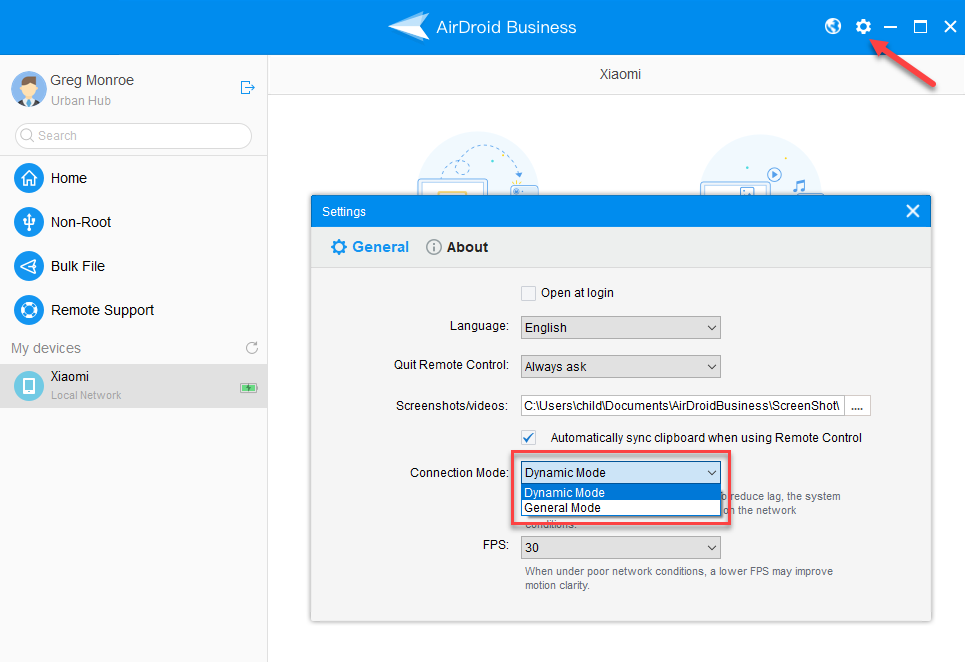Screen dimensions: 965x662
Task: Browse for screenshots folder with the ellipsis button
Action: [857, 405]
